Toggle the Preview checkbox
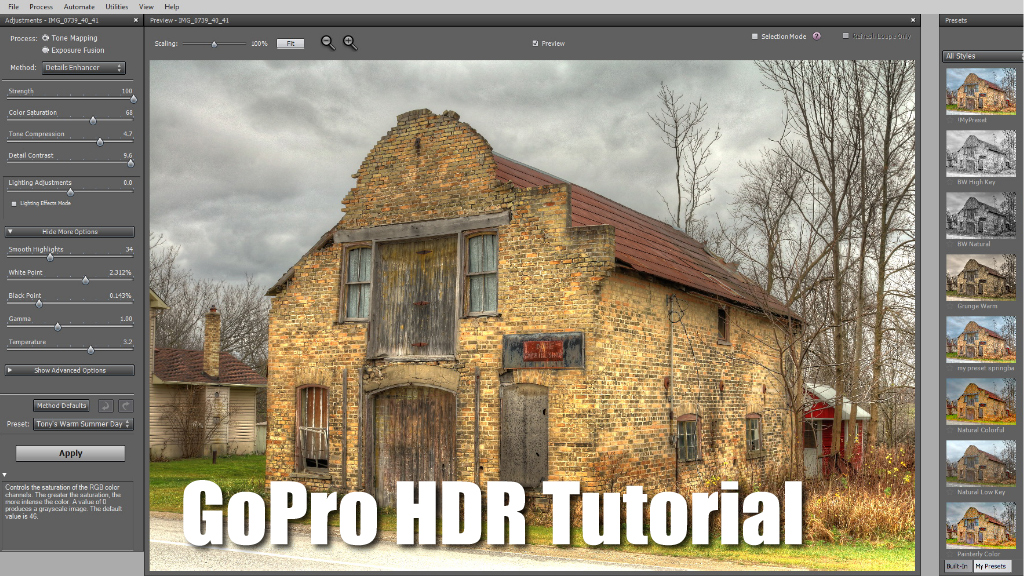This screenshot has height=576, width=1024. [536, 44]
